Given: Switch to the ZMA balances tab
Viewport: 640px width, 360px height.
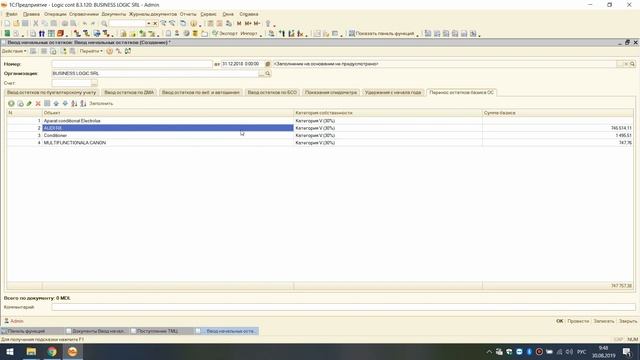Looking at the screenshot, I should (129, 93).
